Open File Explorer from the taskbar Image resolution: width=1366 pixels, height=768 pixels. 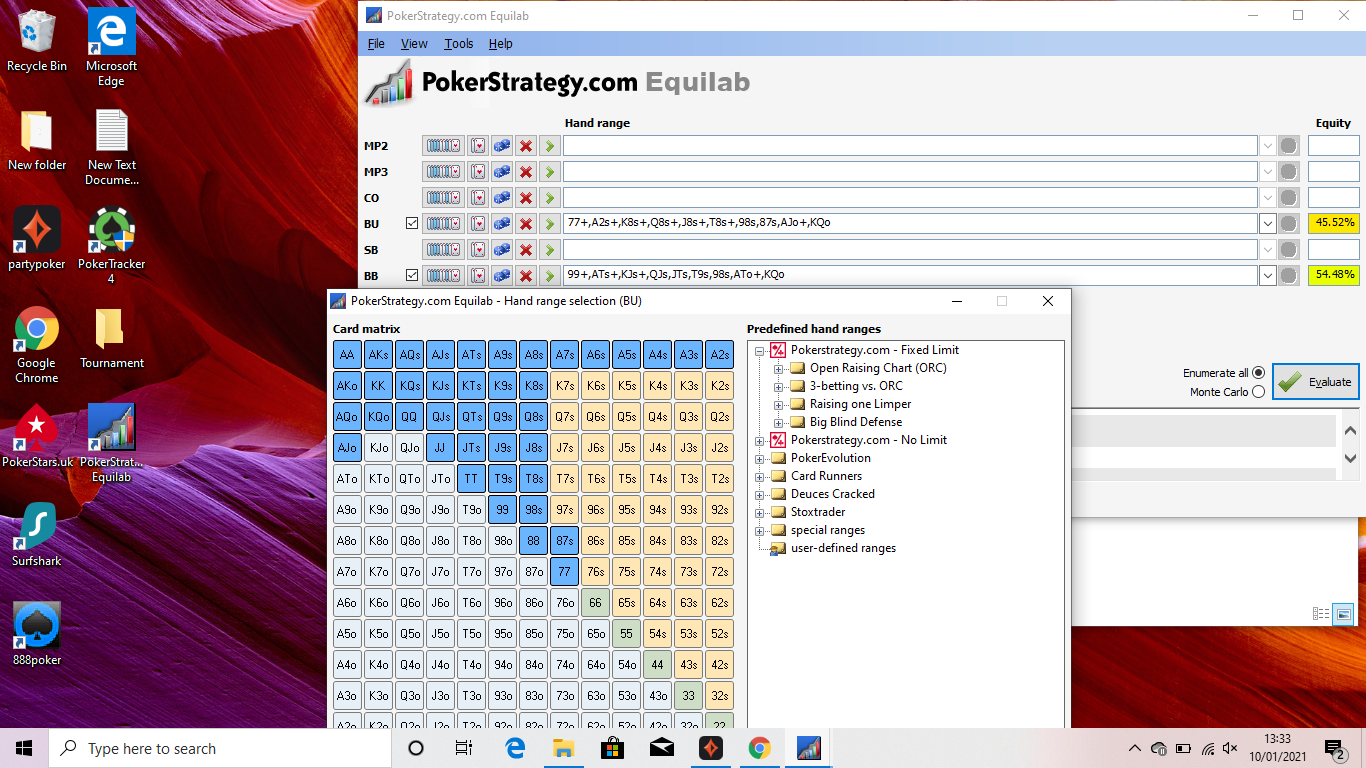click(x=564, y=748)
